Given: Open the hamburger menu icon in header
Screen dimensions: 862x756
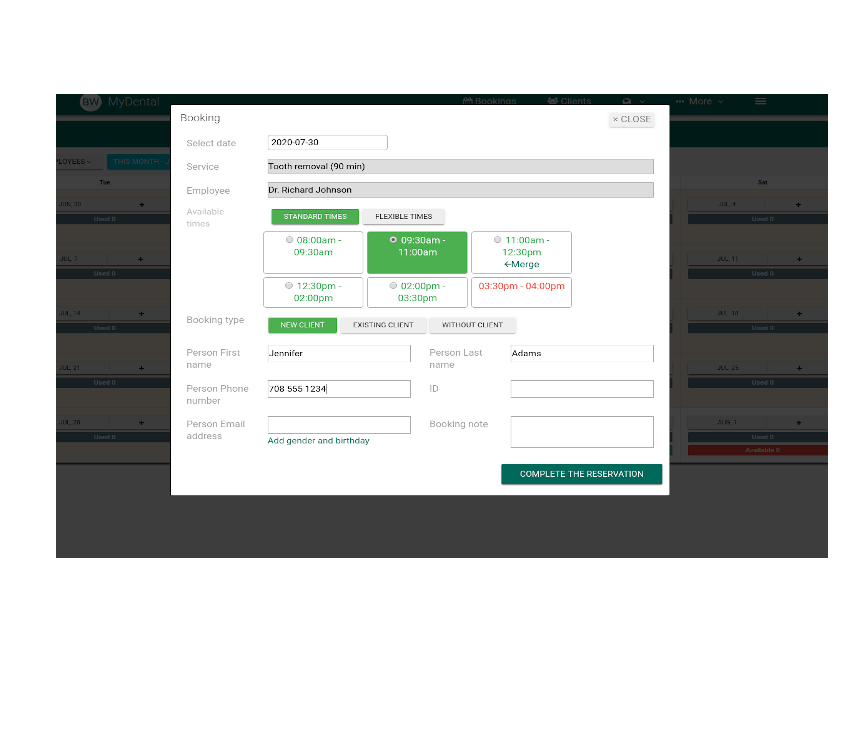Looking at the screenshot, I should click(760, 101).
